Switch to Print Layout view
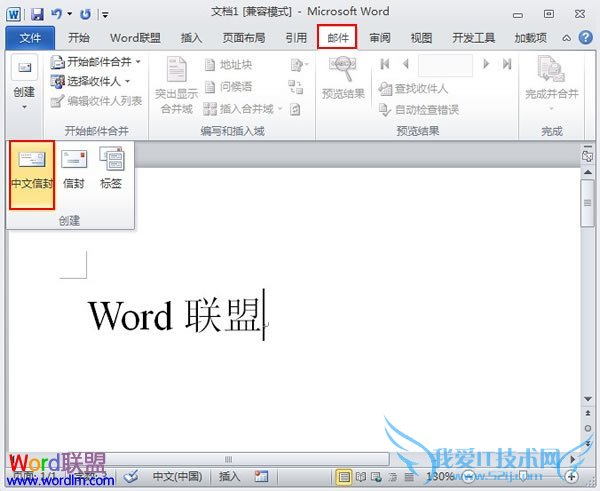Screen dimensions: 600x491 (x=344, y=477)
